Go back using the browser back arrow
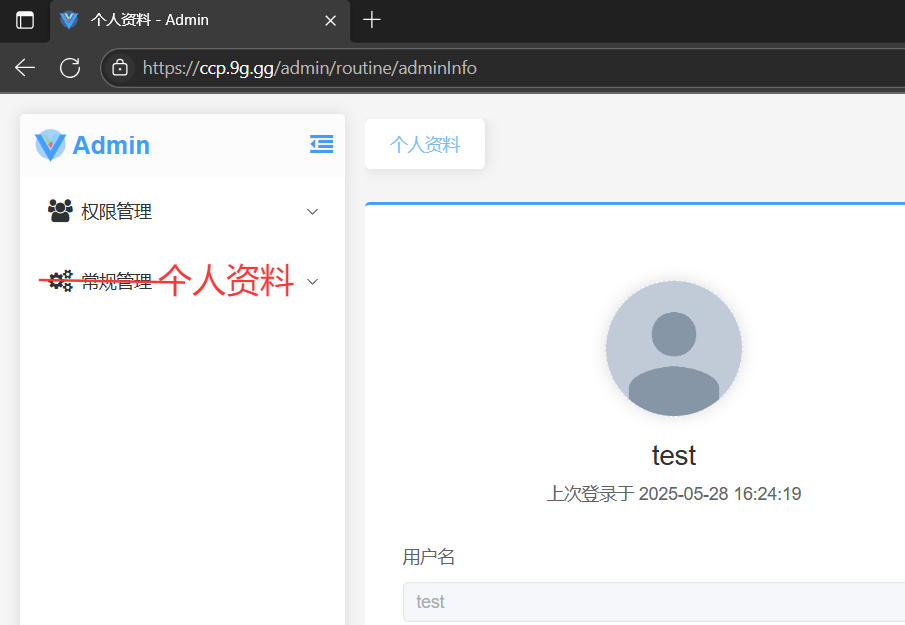The width and height of the screenshot is (905, 625). 25,68
